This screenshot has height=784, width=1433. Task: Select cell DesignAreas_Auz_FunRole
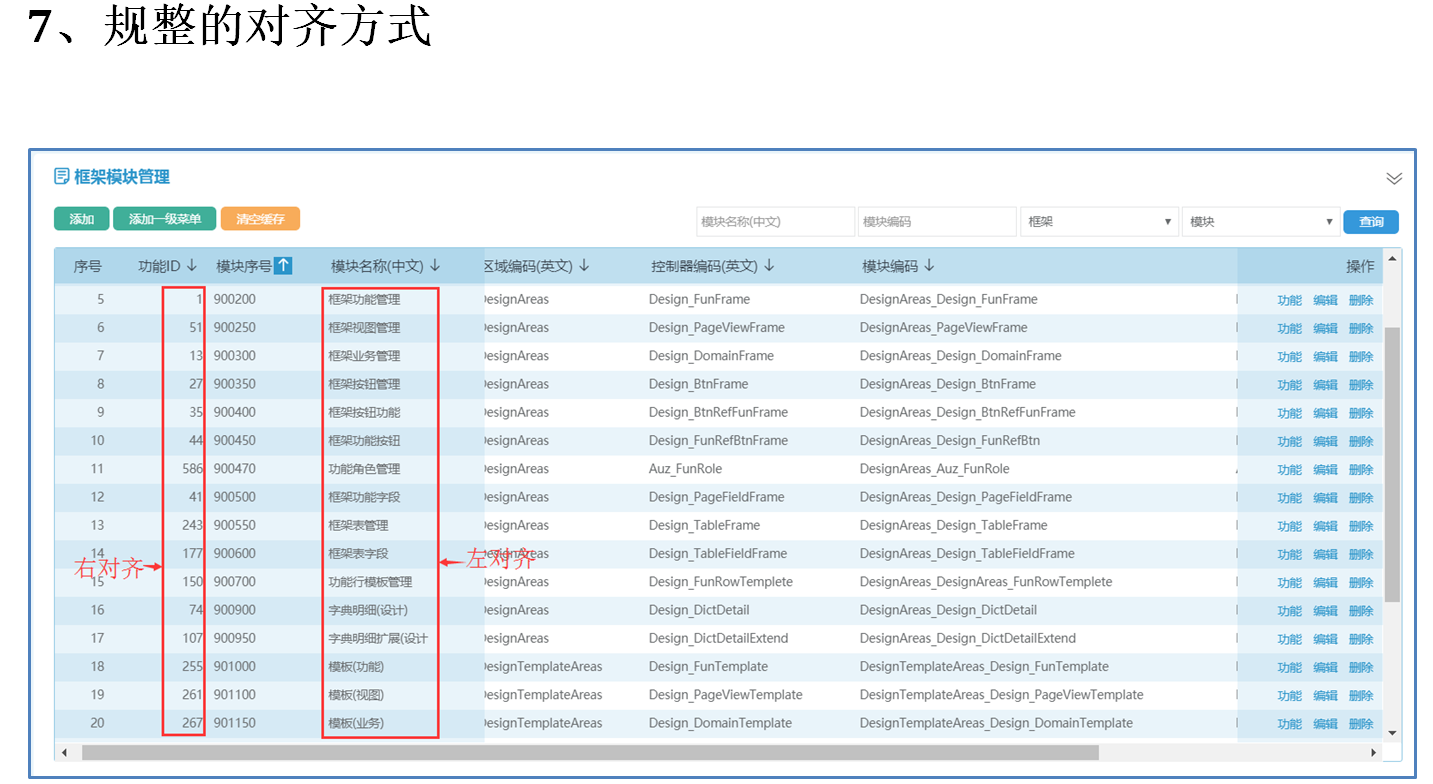[934, 469]
